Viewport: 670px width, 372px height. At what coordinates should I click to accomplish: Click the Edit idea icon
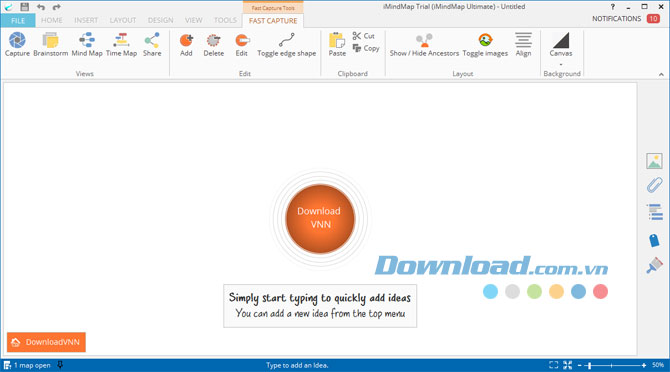242,40
